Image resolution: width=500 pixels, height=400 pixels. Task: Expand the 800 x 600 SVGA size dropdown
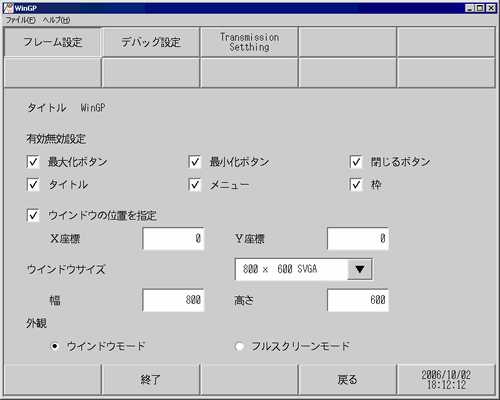tap(360, 269)
